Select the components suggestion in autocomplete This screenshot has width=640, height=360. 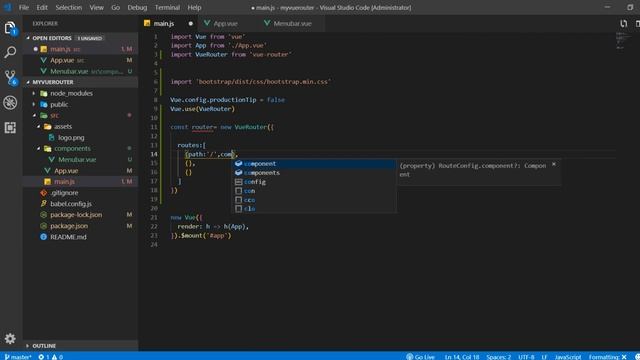click(314, 173)
